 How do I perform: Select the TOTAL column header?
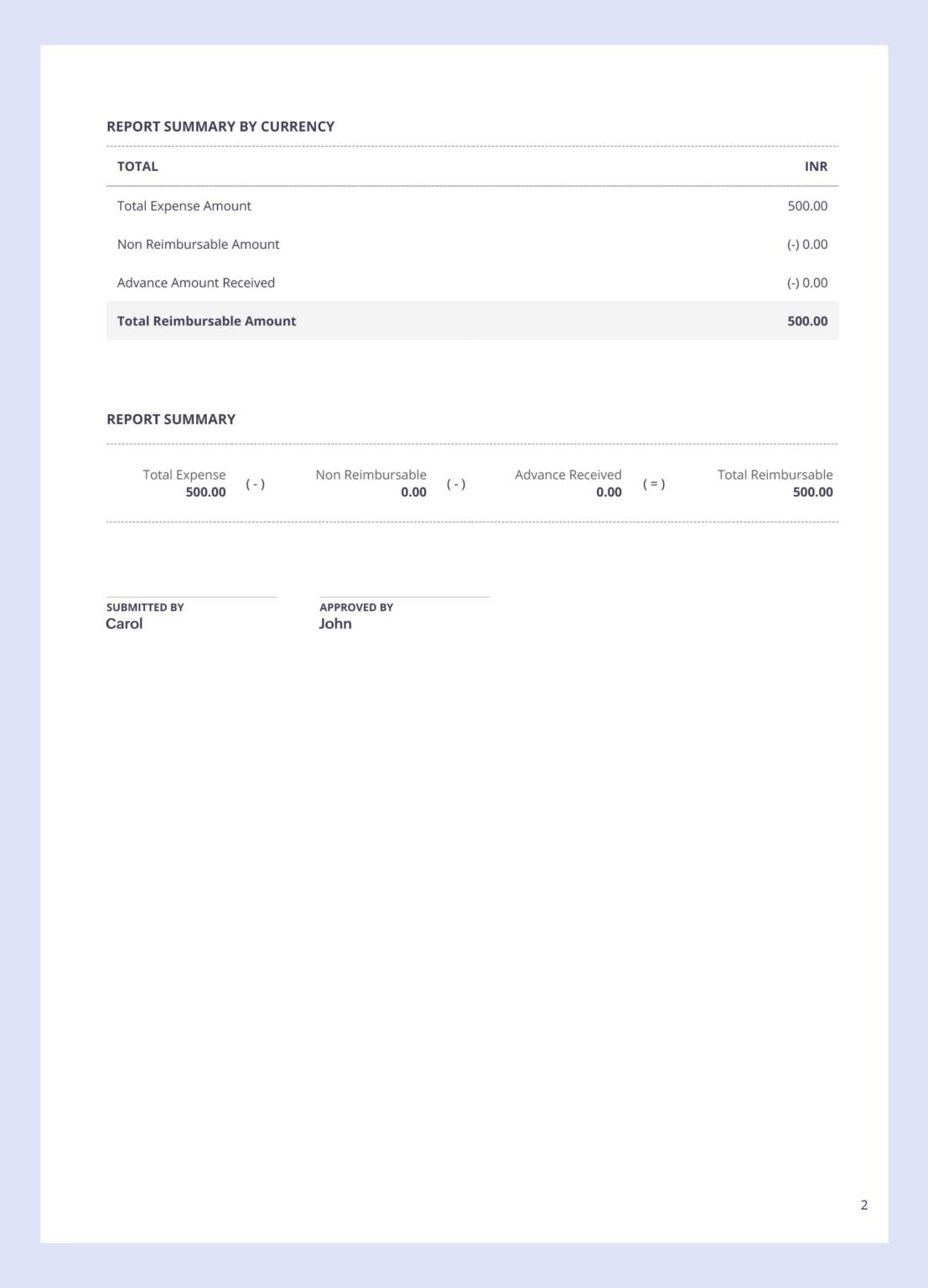pyautogui.click(x=137, y=166)
